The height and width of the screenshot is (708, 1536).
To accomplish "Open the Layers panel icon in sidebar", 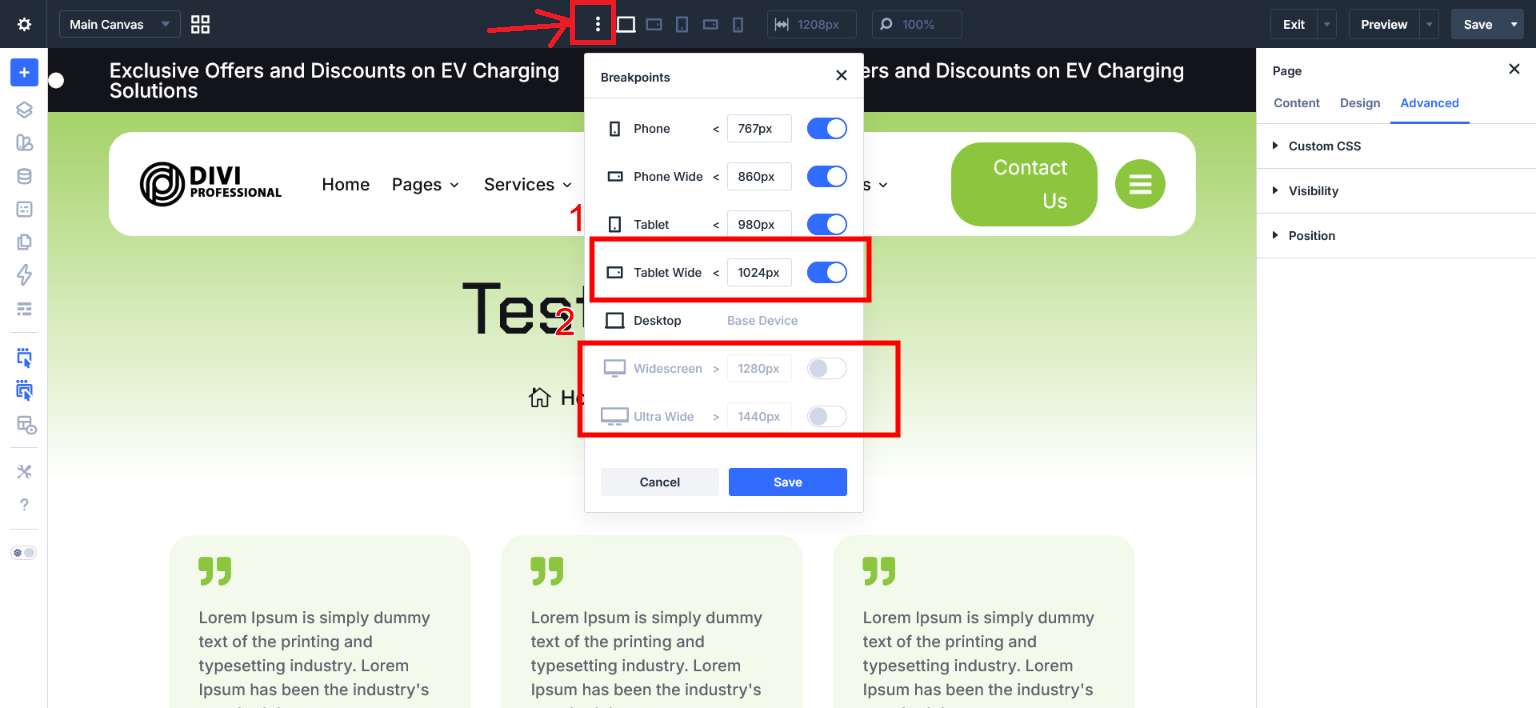I will [24, 110].
